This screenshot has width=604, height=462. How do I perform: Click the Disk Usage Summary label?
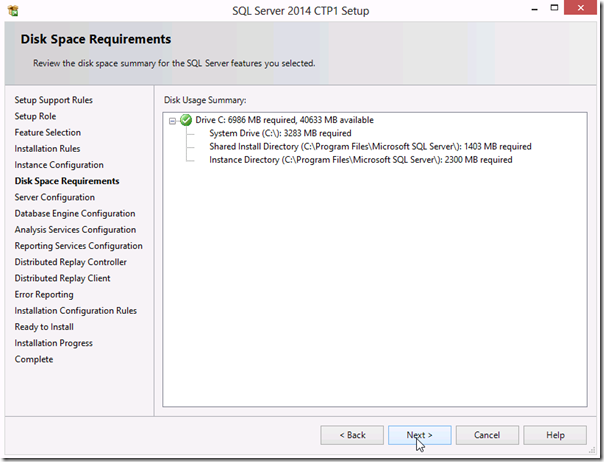(205, 100)
